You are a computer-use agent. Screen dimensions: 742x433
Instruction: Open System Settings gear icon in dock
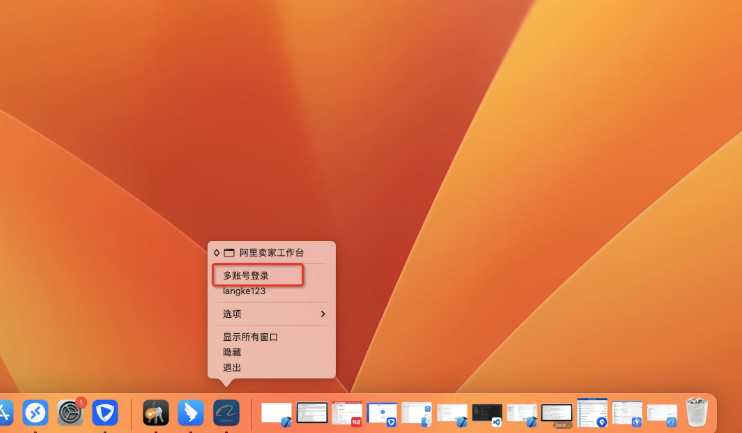coord(70,412)
